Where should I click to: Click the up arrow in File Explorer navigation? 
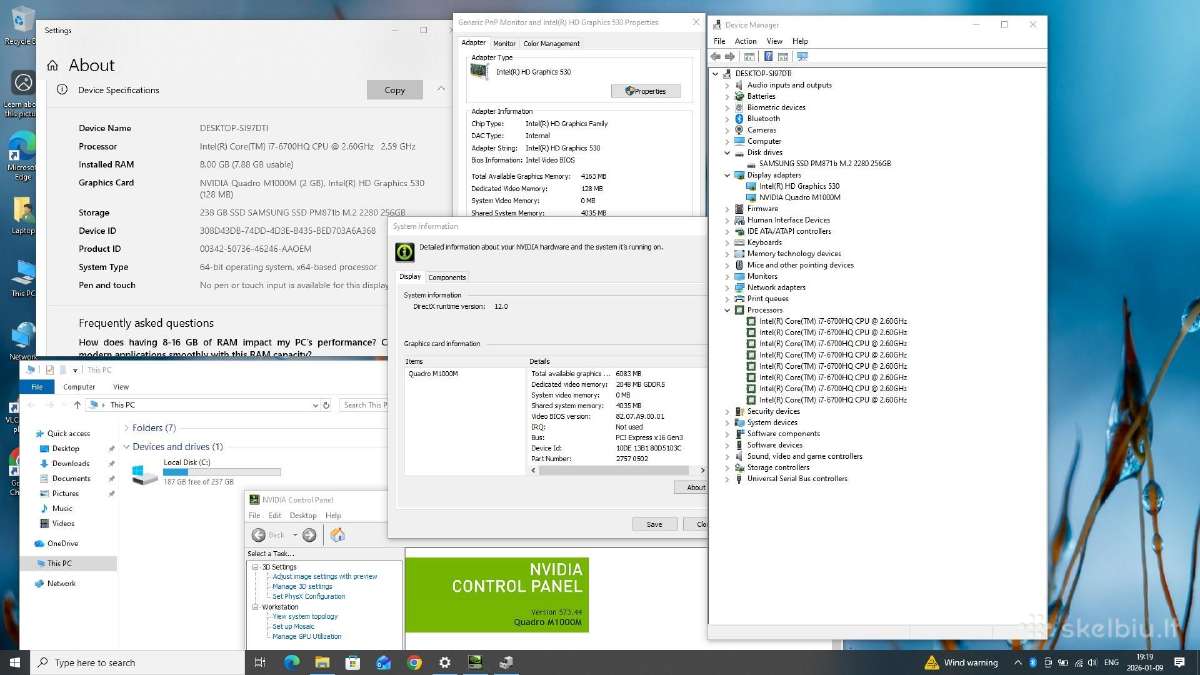pos(77,405)
